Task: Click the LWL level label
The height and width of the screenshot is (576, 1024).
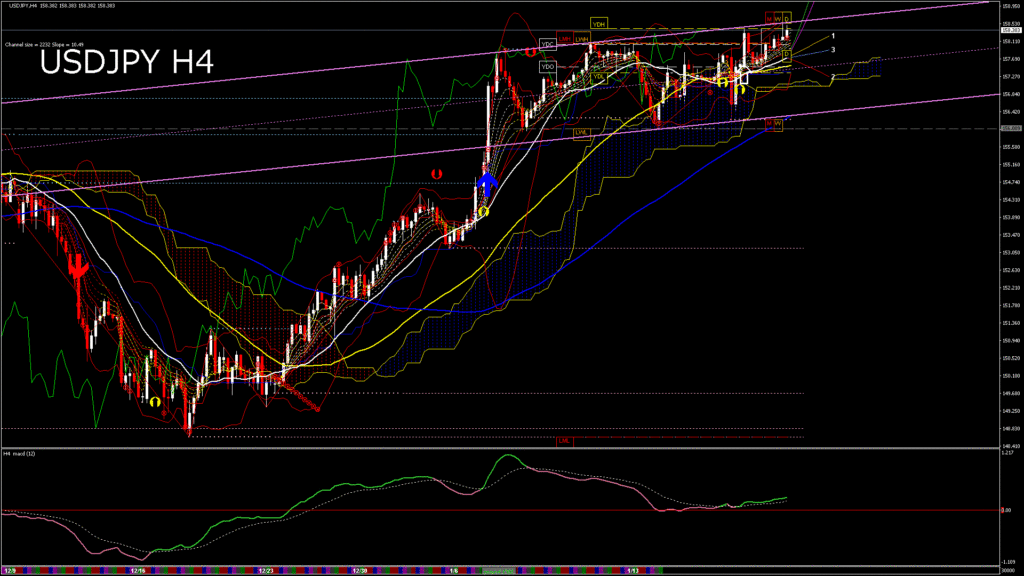Action: (581, 132)
